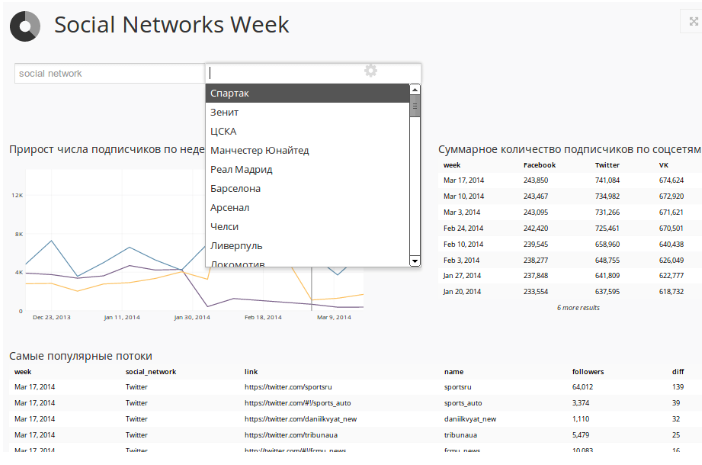This screenshot has width=702, height=465.
Task: Click the dropdown list scrollbar thumb
Action: [415, 106]
